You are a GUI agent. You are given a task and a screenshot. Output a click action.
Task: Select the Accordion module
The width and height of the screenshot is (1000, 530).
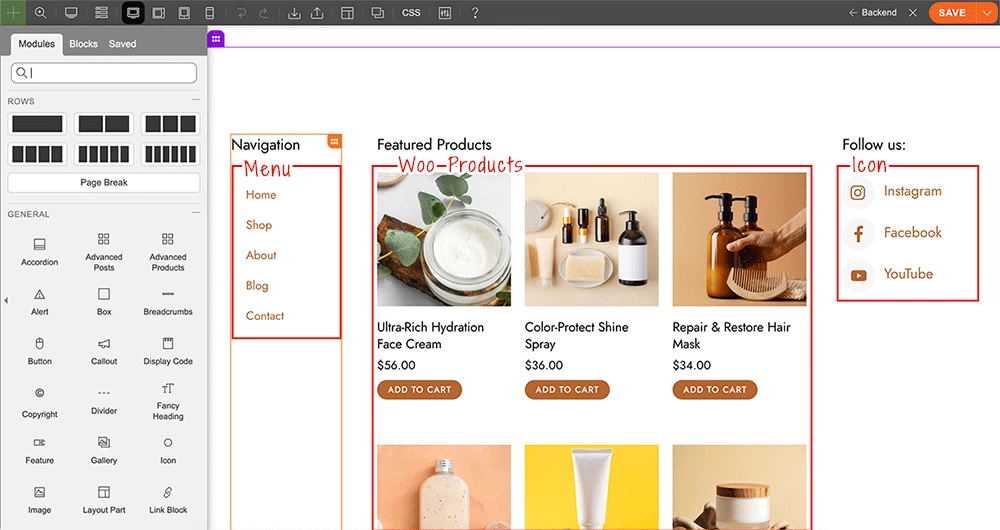(x=40, y=251)
